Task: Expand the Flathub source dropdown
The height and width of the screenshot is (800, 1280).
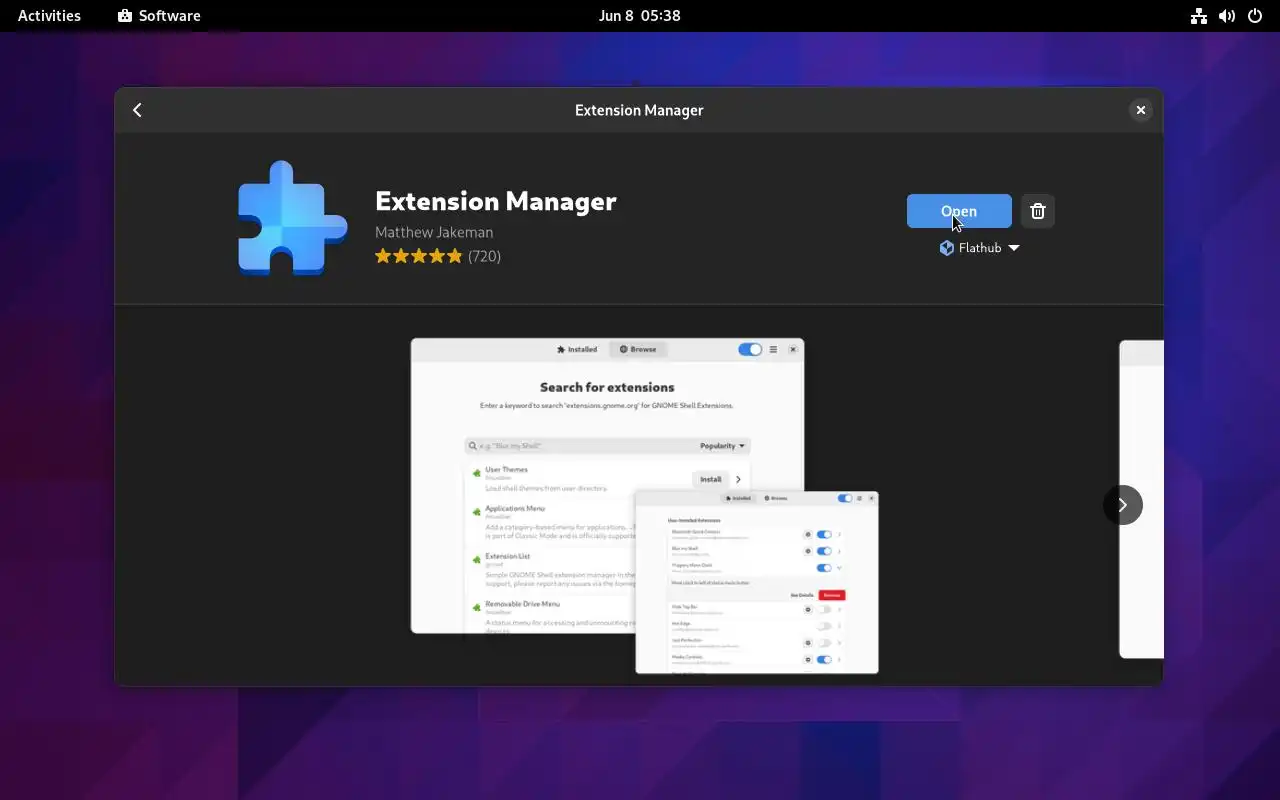Action: coord(980,248)
